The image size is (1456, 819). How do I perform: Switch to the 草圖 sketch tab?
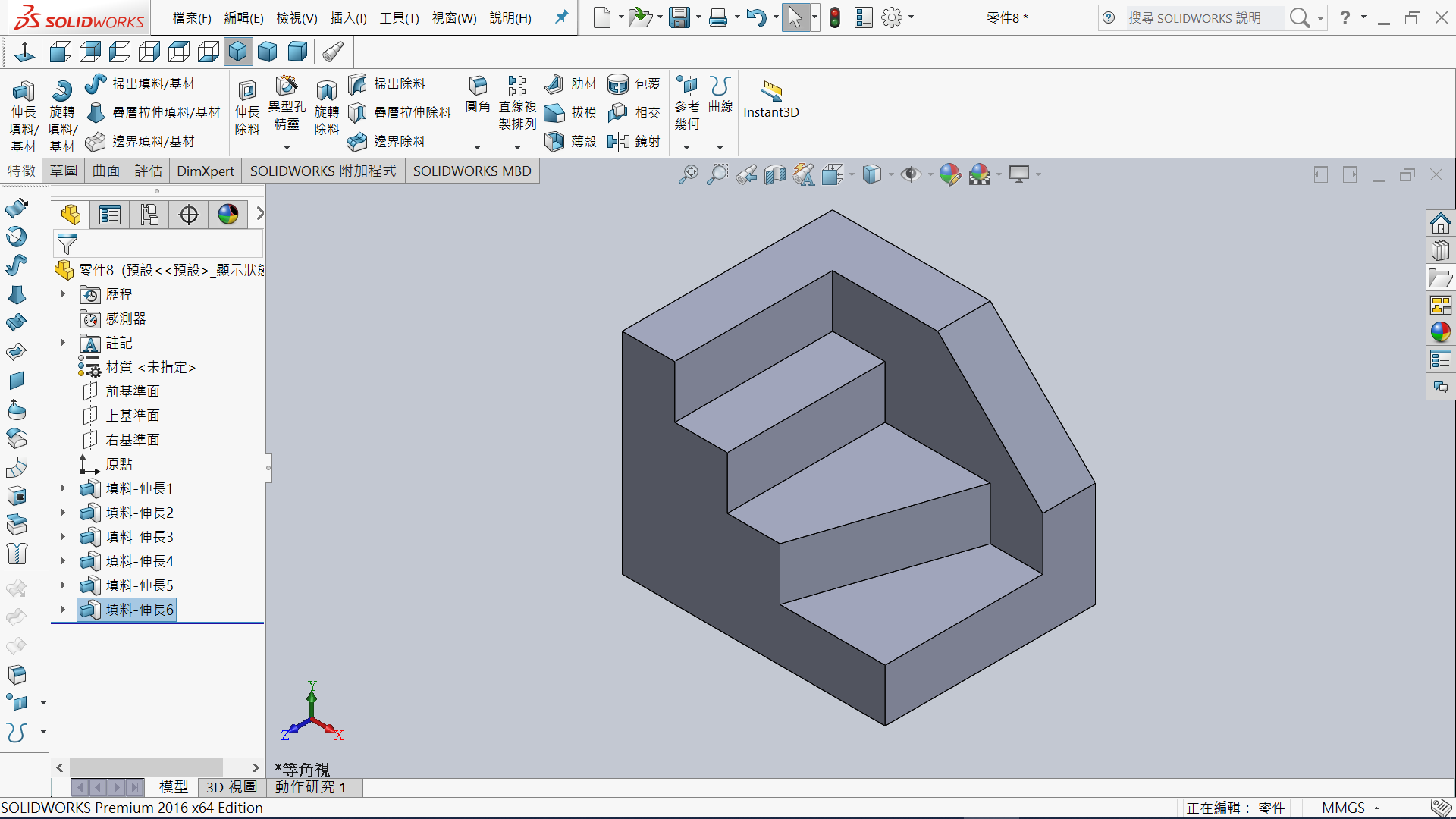pyautogui.click(x=64, y=171)
